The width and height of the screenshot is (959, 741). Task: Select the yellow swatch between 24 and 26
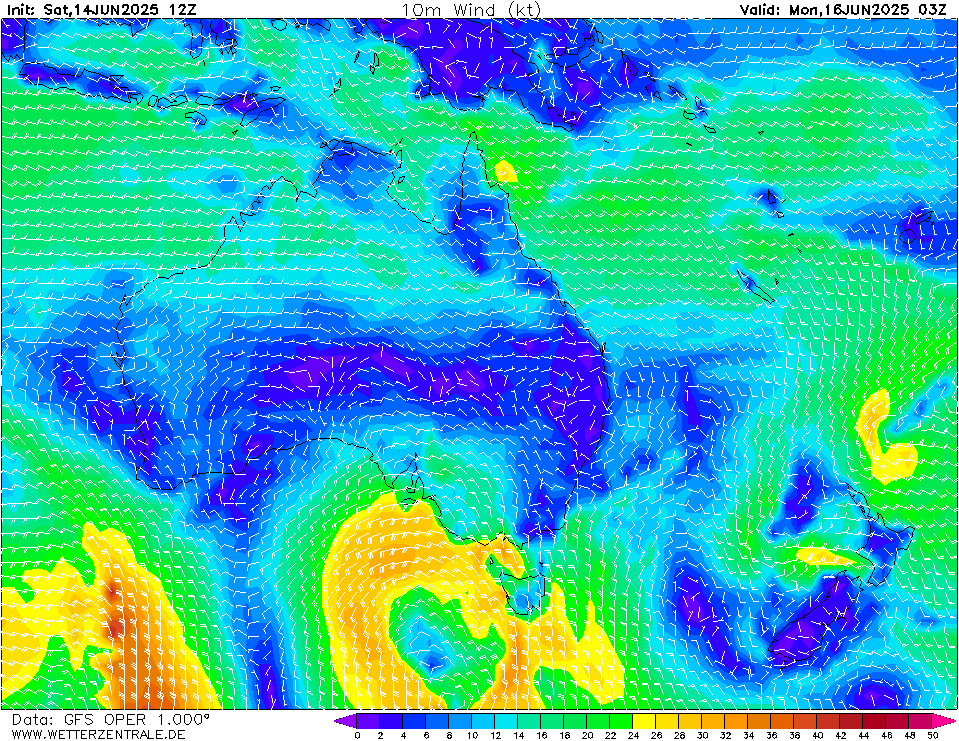pos(645,721)
